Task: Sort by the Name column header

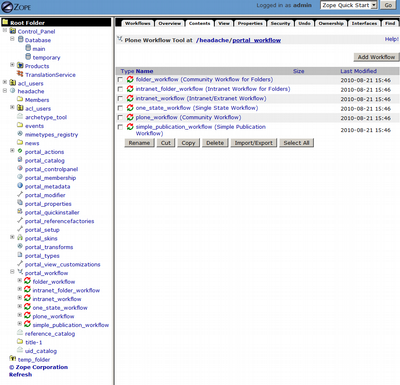Action: [x=144, y=71]
